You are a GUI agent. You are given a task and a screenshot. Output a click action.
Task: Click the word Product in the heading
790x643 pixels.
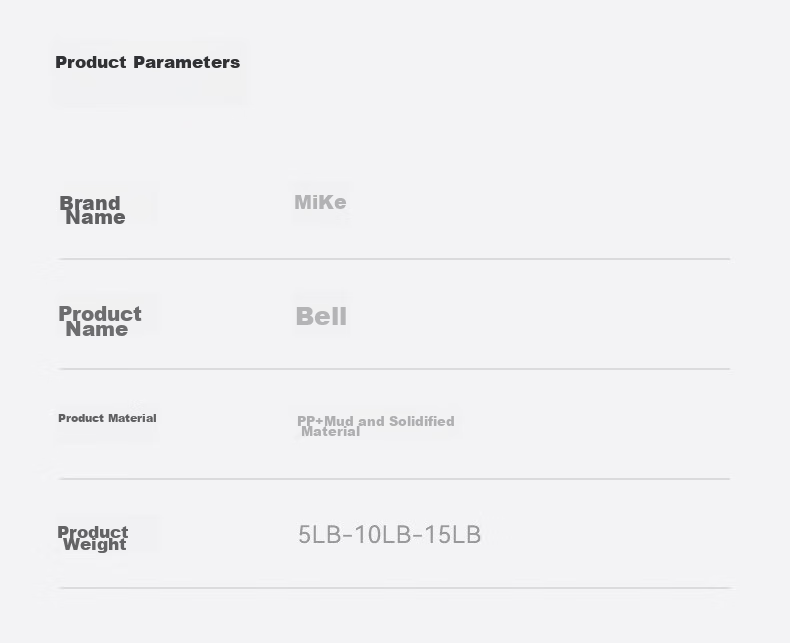(91, 62)
